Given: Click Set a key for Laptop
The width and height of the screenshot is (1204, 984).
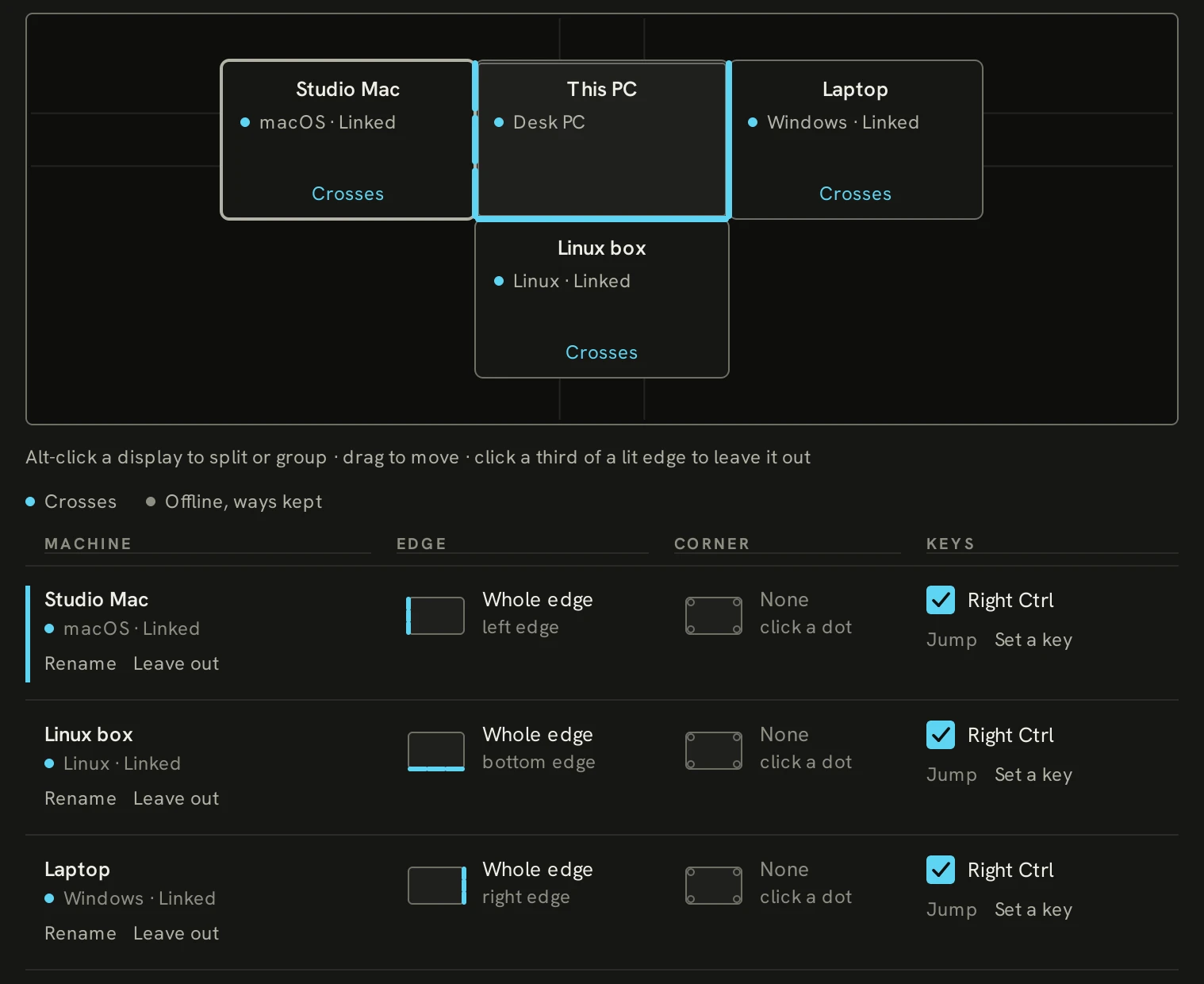Looking at the screenshot, I should (x=1033, y=909).
